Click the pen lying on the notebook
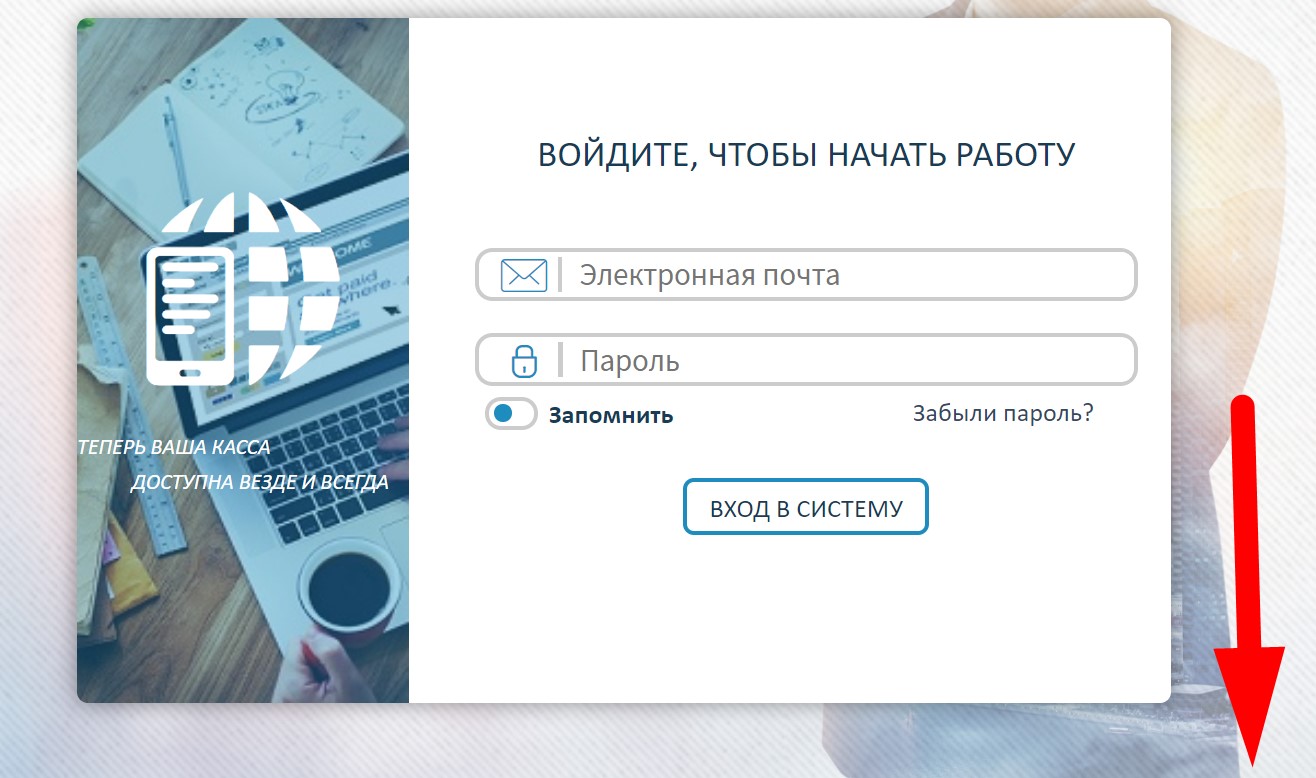Viewport: 1316px width, 778px height. coord(178,148)
